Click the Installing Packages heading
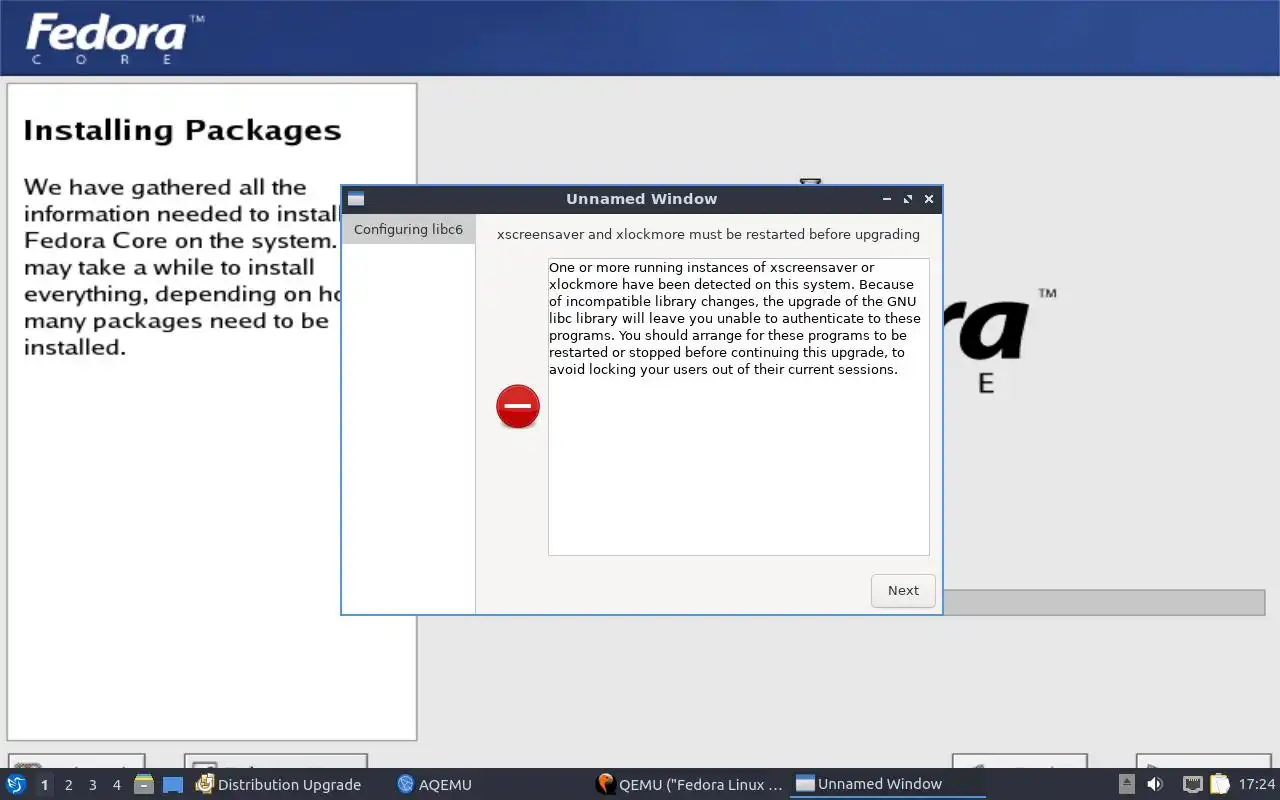The height and width of the screenshot is (800, 1280). tap(182, 131)
